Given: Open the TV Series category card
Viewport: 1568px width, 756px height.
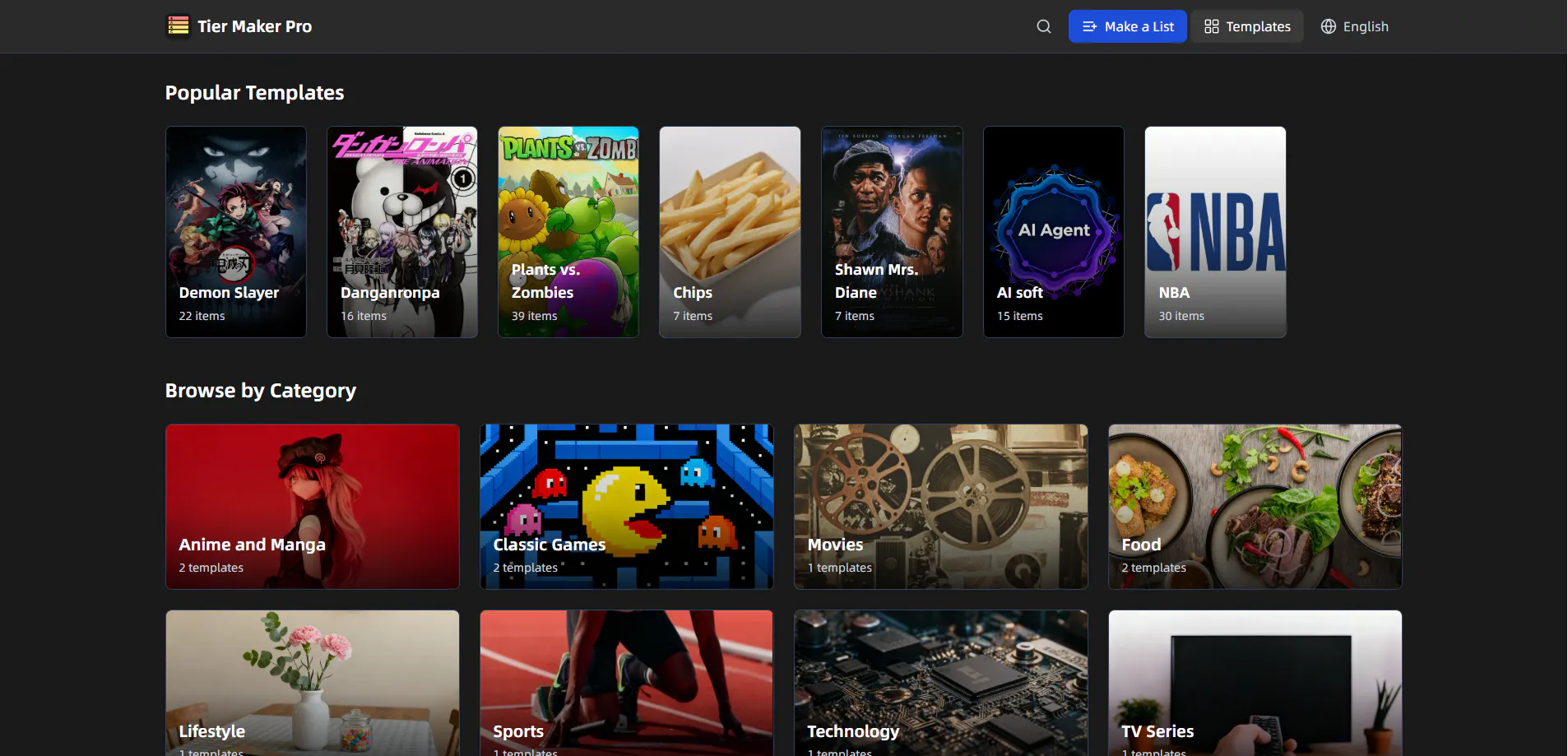Looking at the screenshot, I should (1255, 683).
